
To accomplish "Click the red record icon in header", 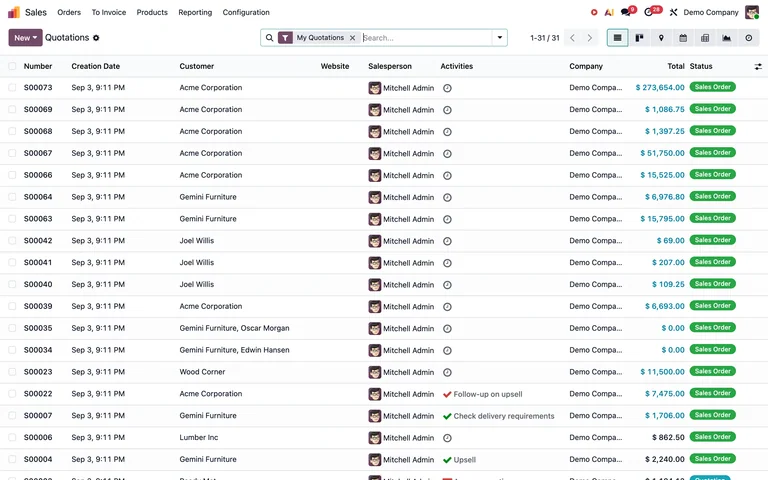I will point(594,12).
